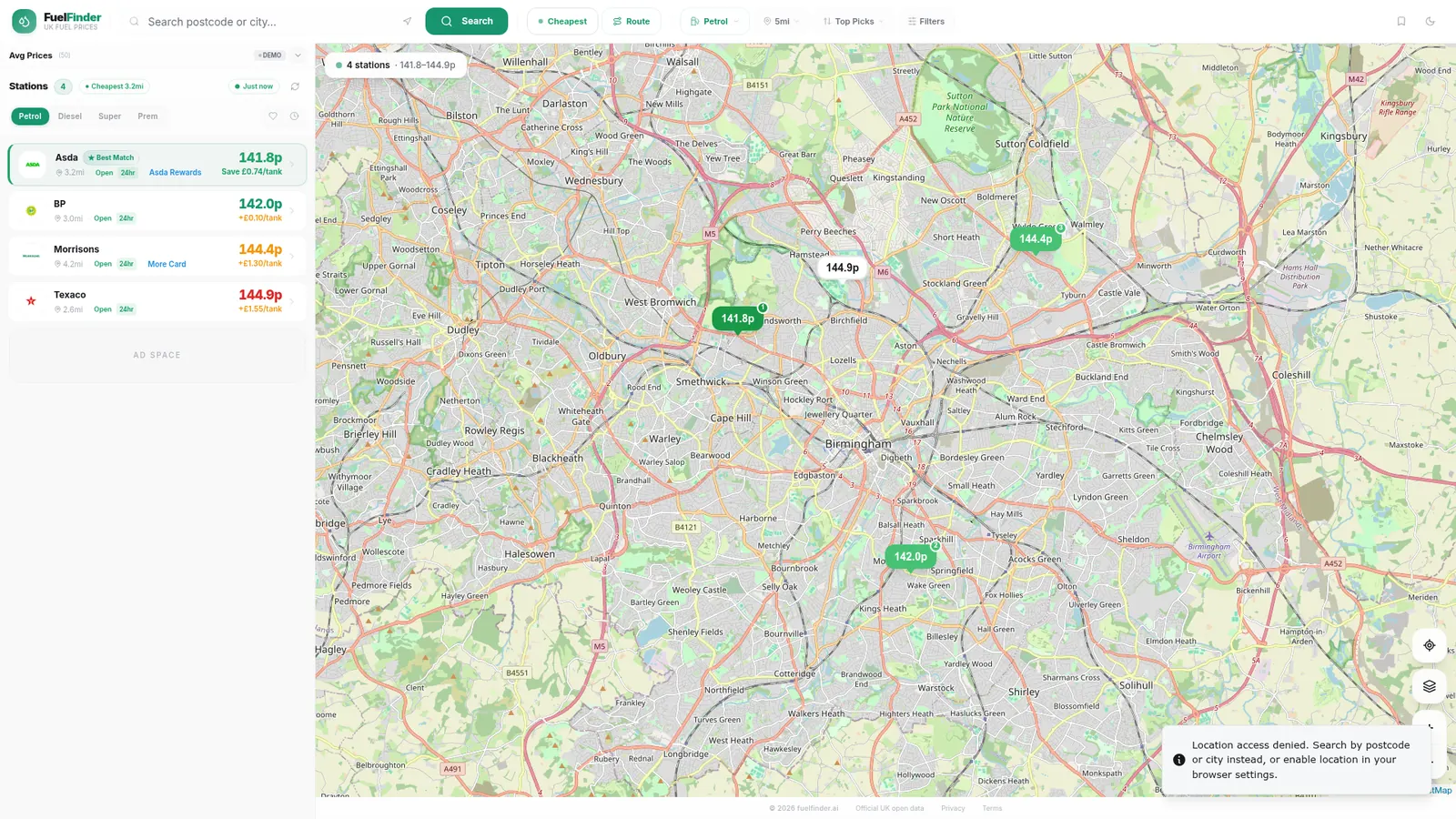Click the Cheapest 3.2mi chip
The width and height of the screenshot is (1456, 819).
click(115, 86)
